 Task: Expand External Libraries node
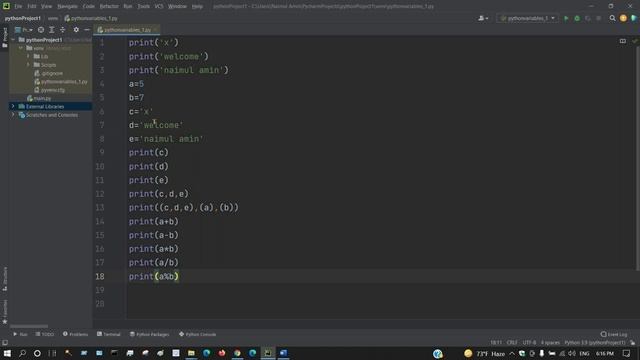(x=13, y=107)
